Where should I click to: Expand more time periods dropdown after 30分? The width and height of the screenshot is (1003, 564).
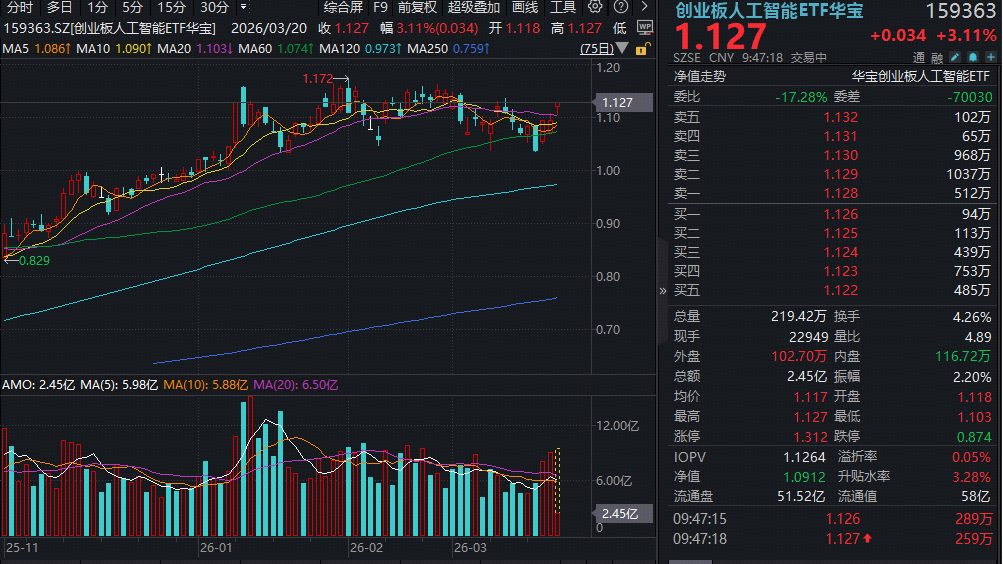243,7
